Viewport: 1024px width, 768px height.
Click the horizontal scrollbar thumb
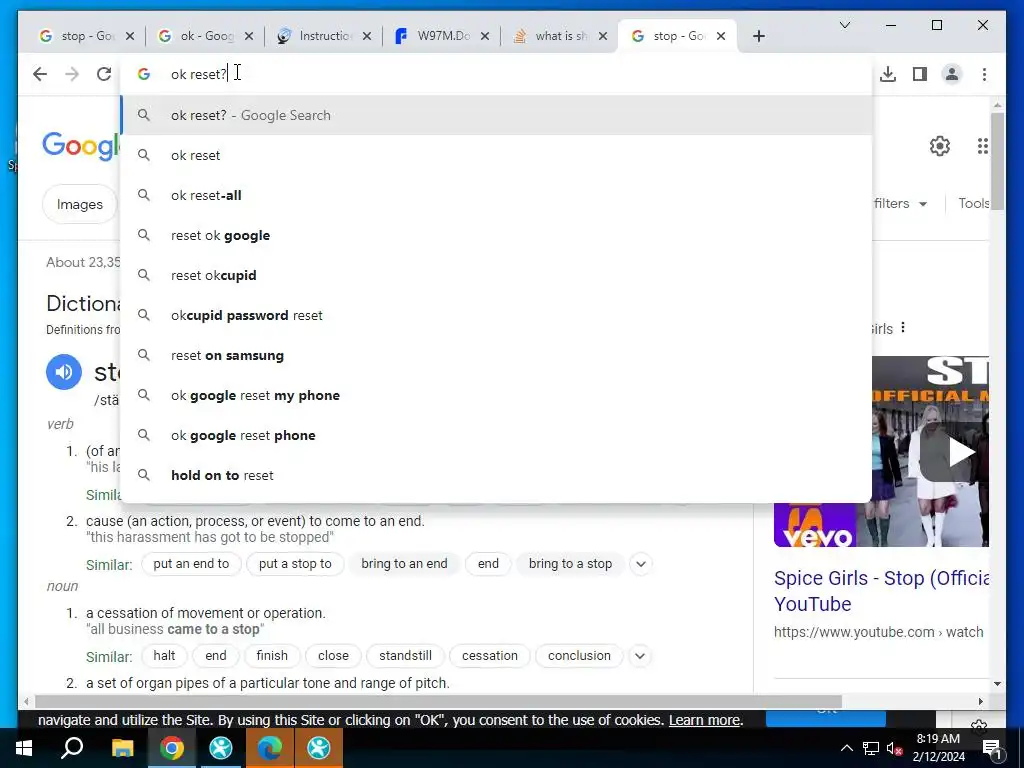(x=438, y=701)
